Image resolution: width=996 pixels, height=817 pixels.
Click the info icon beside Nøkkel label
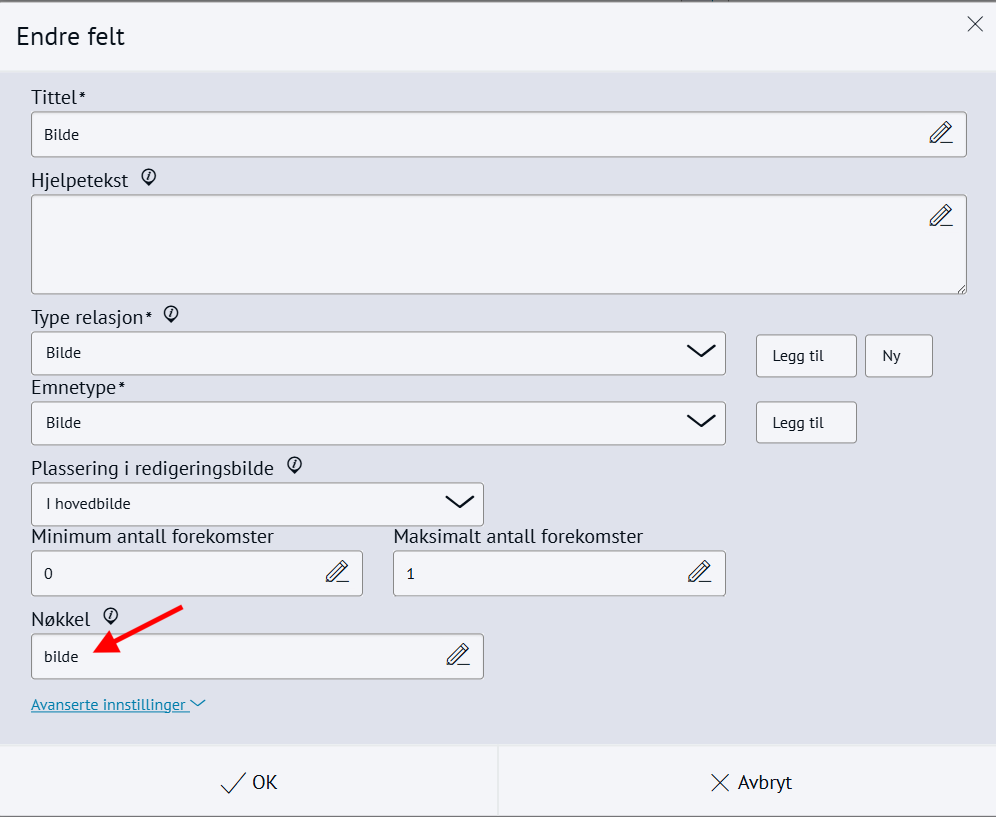coord(111,615)
